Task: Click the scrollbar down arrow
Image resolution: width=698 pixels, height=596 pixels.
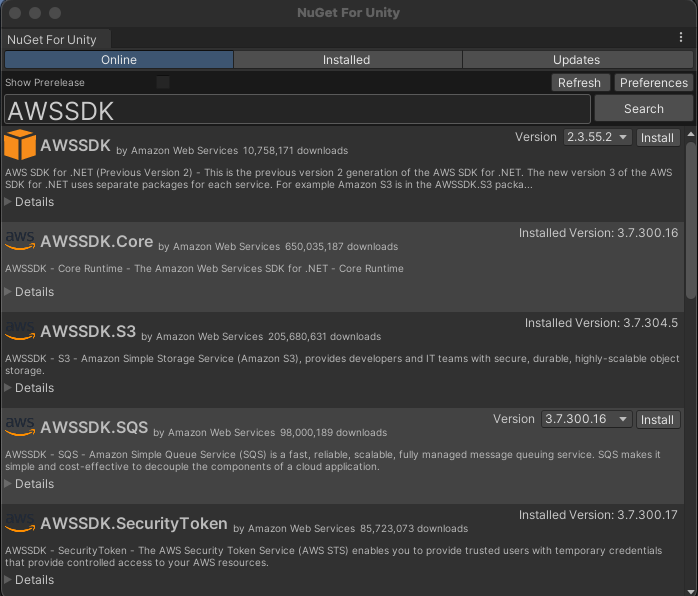Action: pyautogui.click(x=690, y=591)
